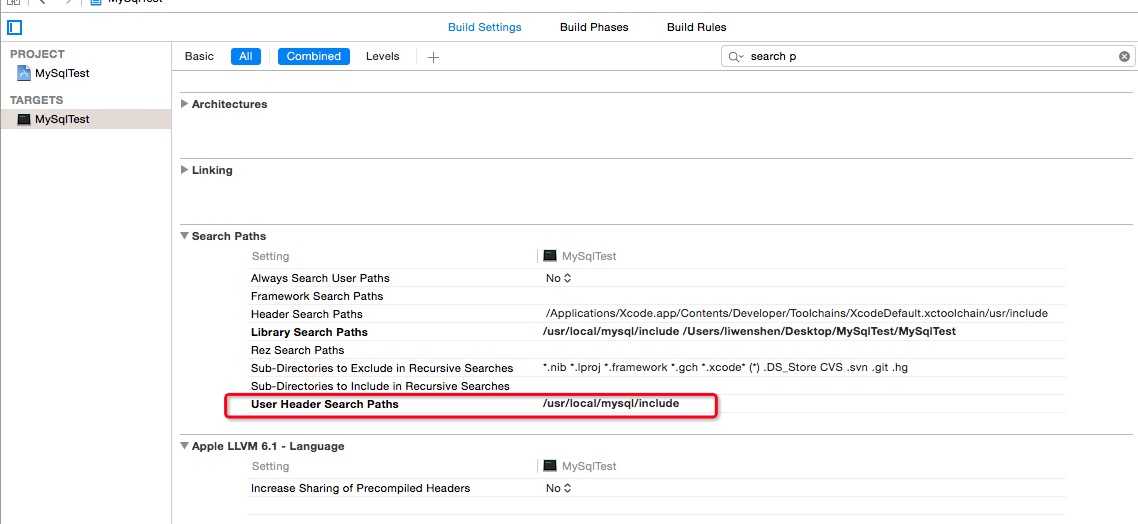Show Basic build settings

point(199,57)
